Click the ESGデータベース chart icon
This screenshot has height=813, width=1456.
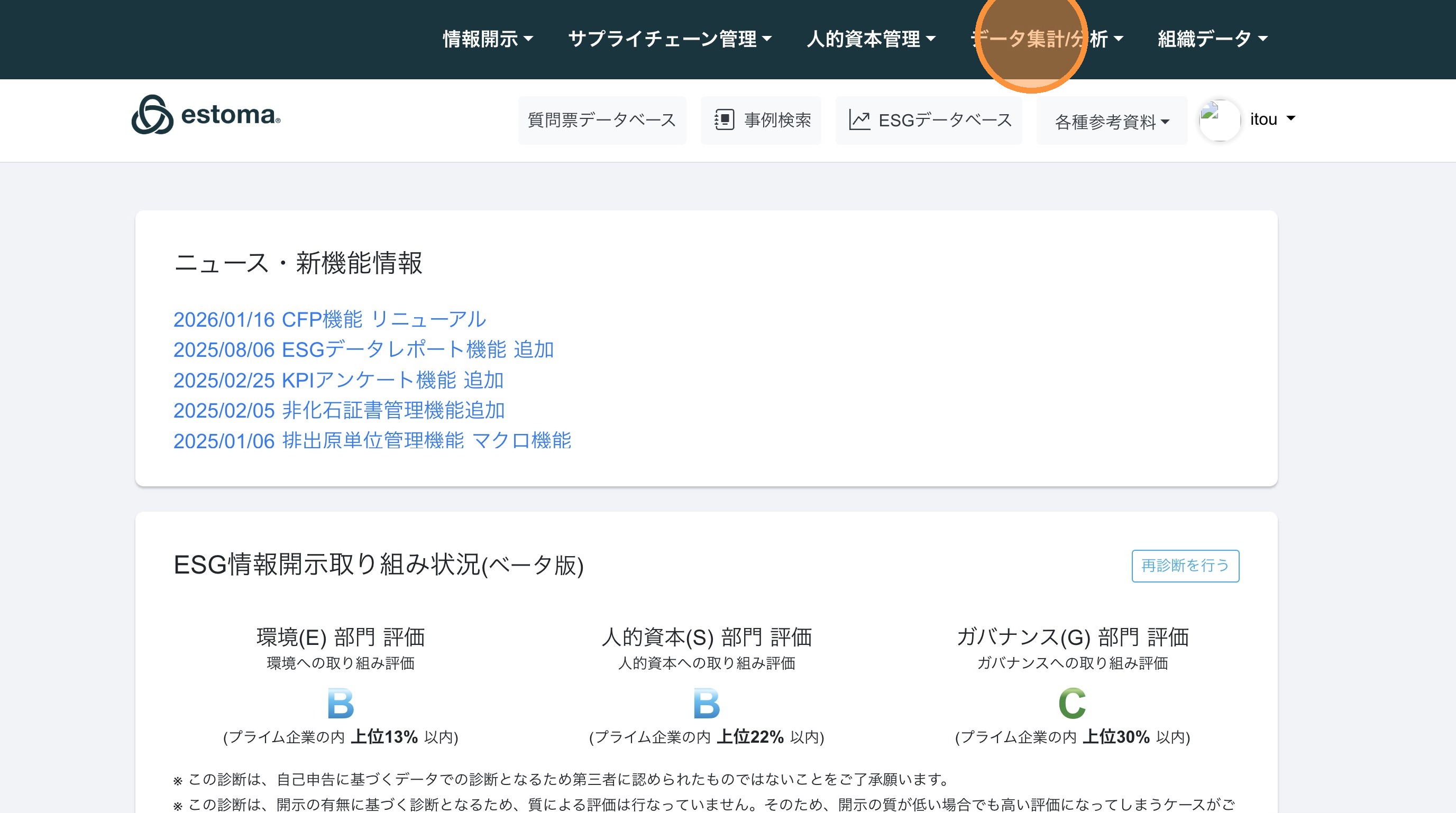859,120
